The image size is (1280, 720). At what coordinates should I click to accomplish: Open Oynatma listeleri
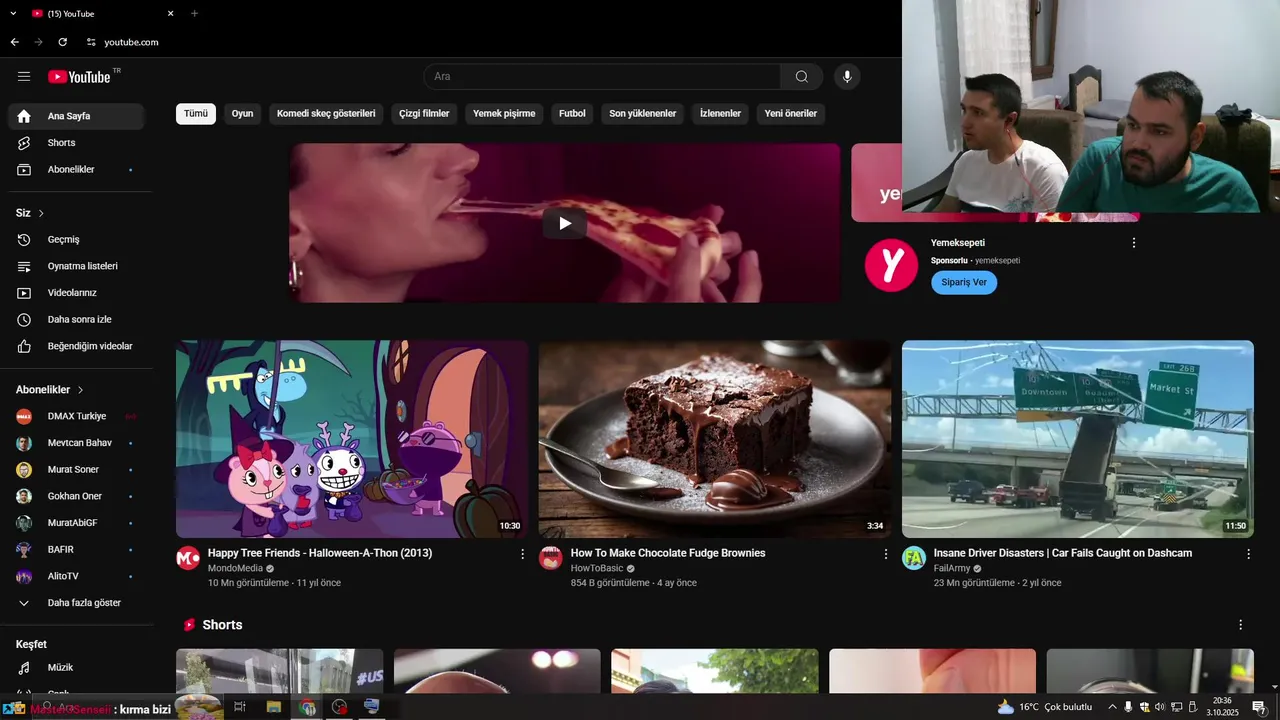point(76,266)
